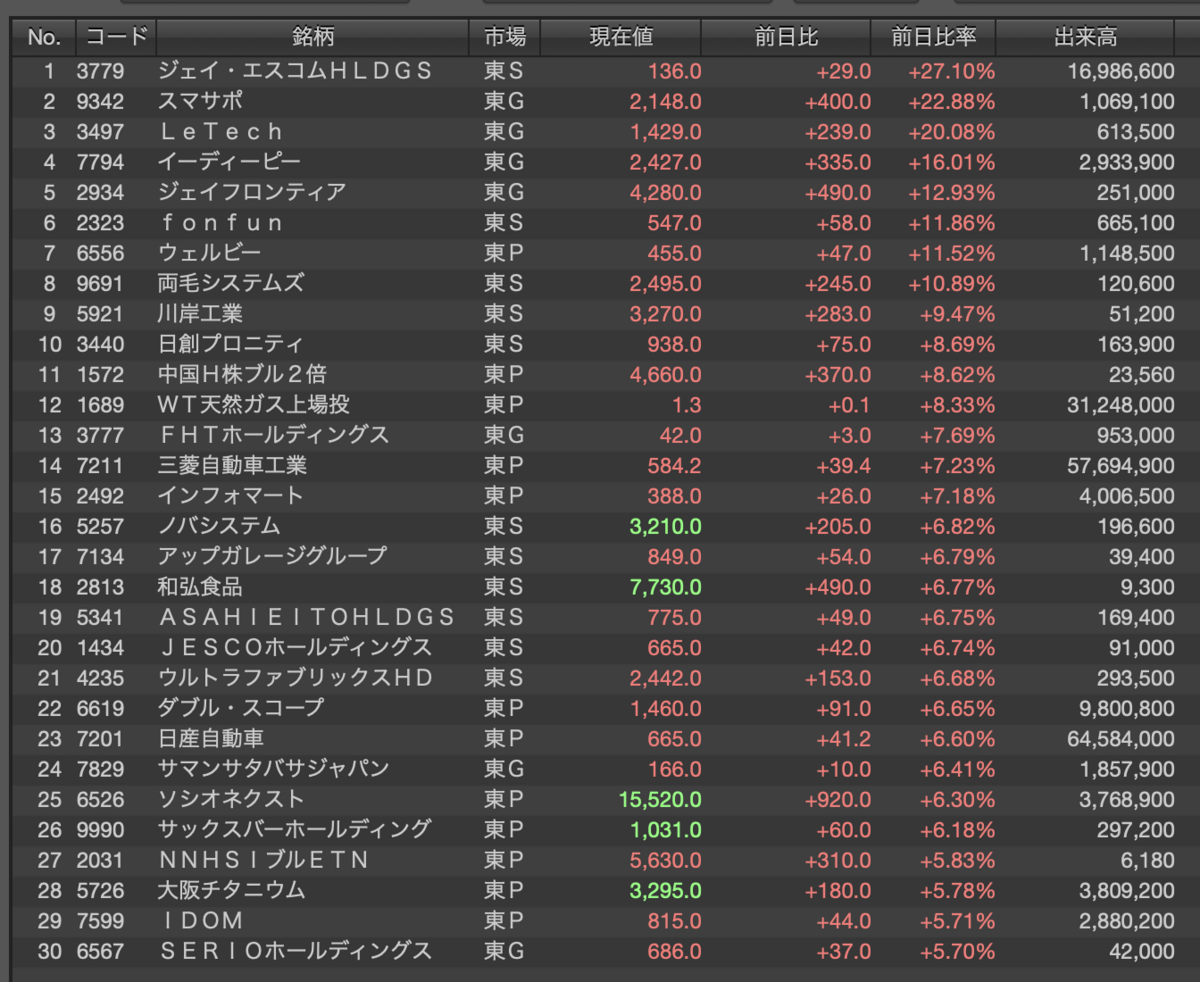Click the price 7,730.0 cell
This screenshot has width=1200, height=982.
pyautogui.click(x=667, y=587)
